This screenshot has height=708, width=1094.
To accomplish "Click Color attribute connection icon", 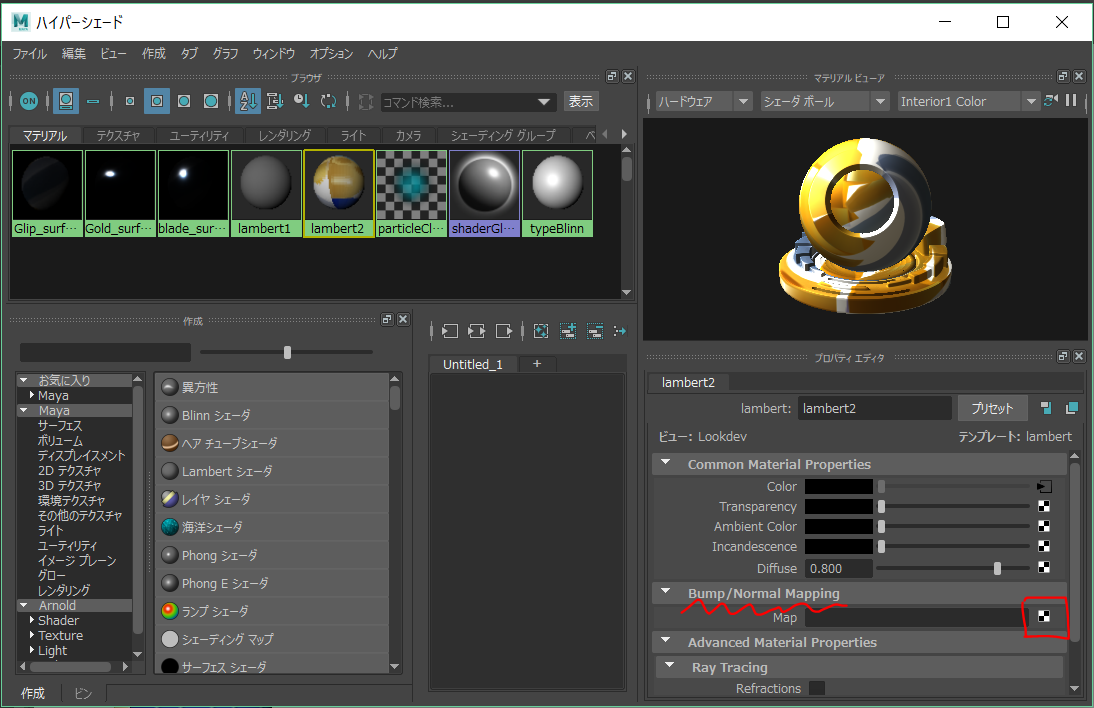I will coord(1044,486).
